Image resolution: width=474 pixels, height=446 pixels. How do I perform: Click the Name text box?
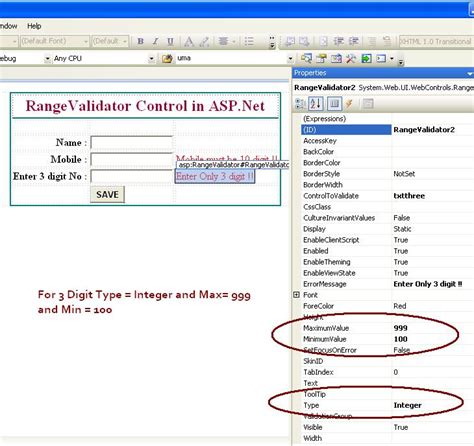point(132,143)
